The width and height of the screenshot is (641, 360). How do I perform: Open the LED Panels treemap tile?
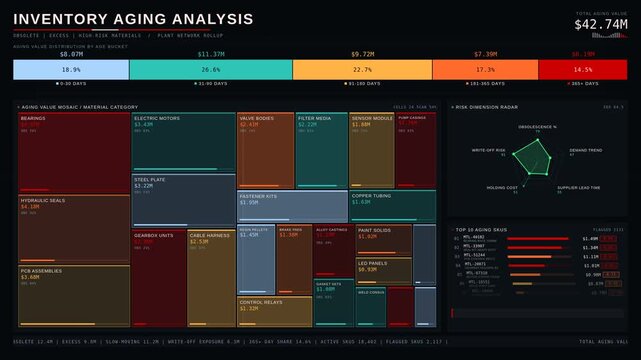click(383, 271)
